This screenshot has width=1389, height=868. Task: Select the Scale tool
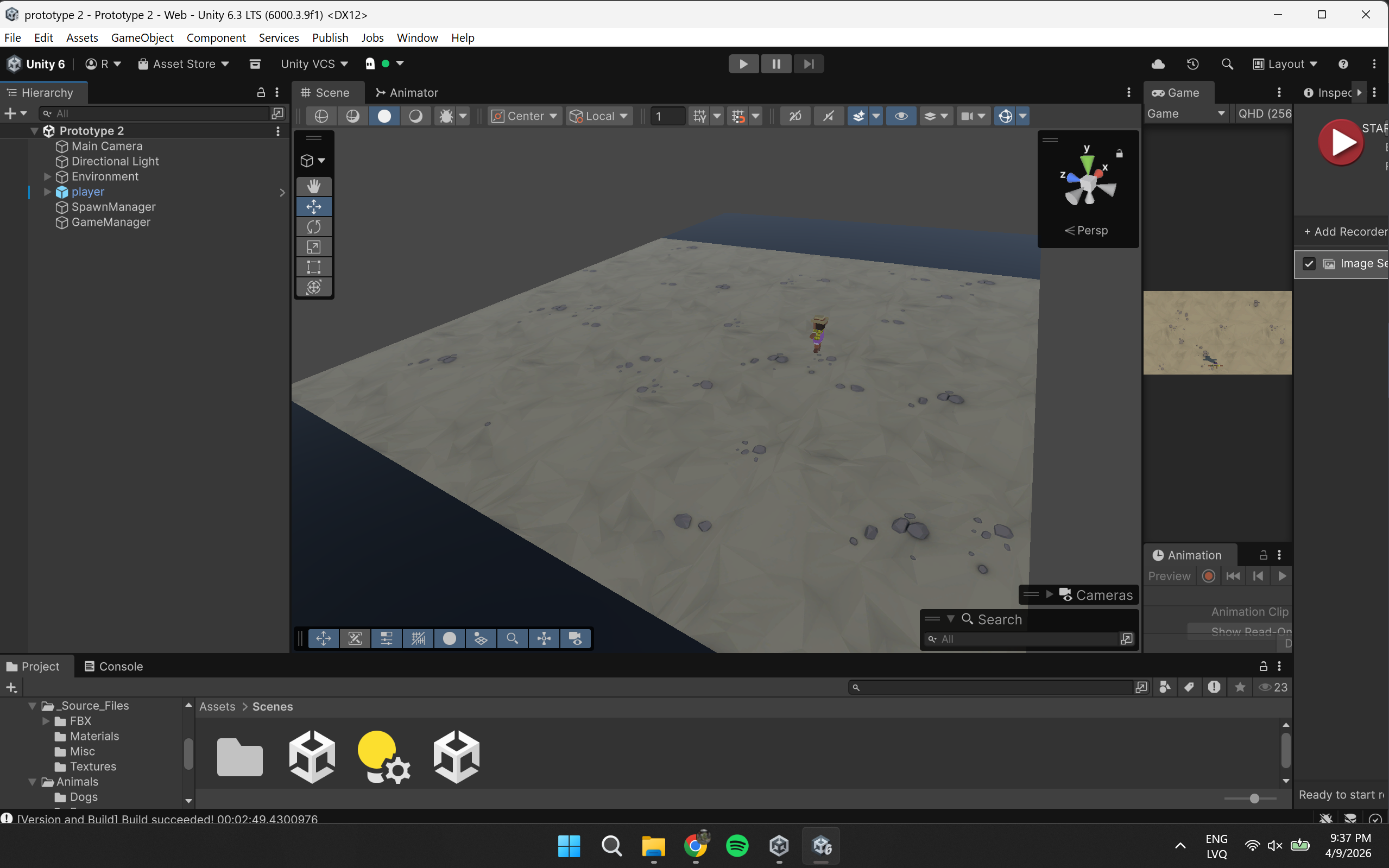click(313, 247)
